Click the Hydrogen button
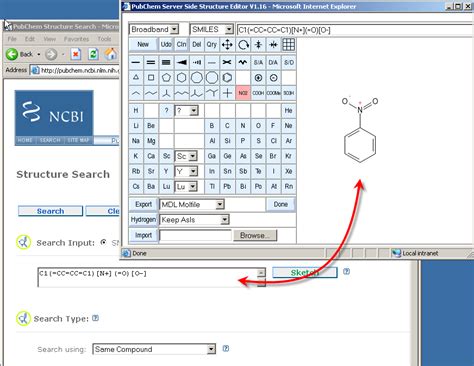 pyautogui.click(x=143, y=220)
